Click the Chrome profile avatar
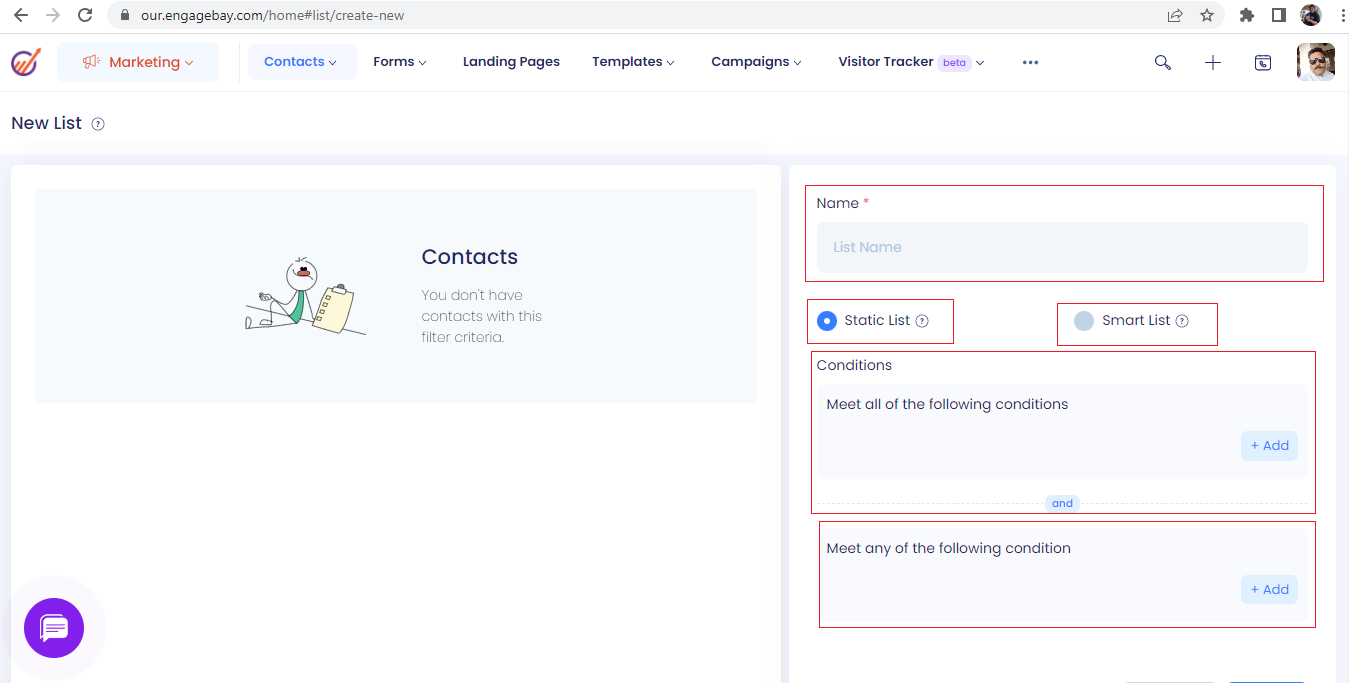Screen dimensions: 1349x683 coord(1311,15)
